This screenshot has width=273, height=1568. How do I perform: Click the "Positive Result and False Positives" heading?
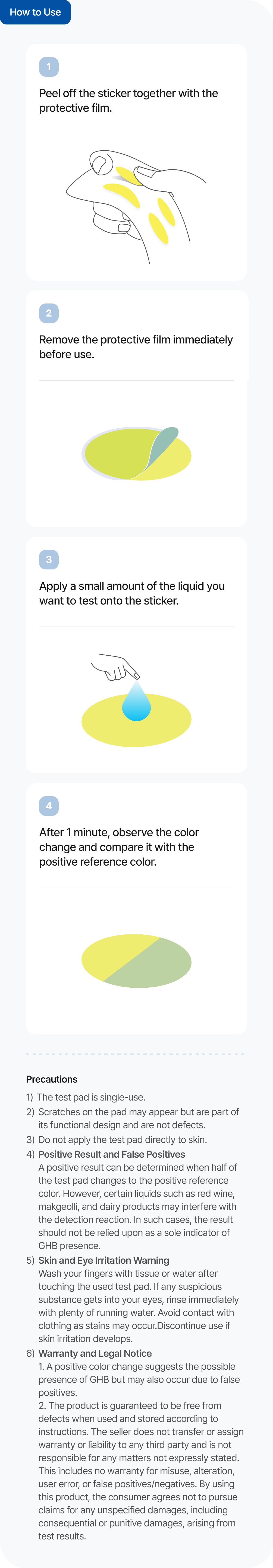(111, 1154)
